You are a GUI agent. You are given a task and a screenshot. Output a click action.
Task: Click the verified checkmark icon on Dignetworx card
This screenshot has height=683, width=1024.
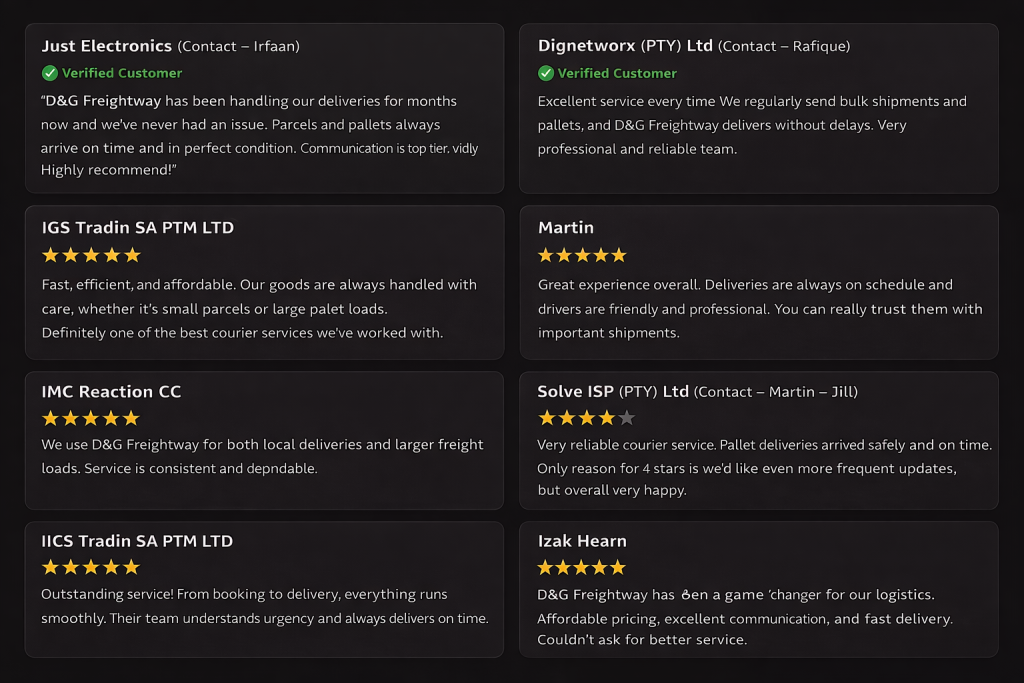click(x=546, y=73)
